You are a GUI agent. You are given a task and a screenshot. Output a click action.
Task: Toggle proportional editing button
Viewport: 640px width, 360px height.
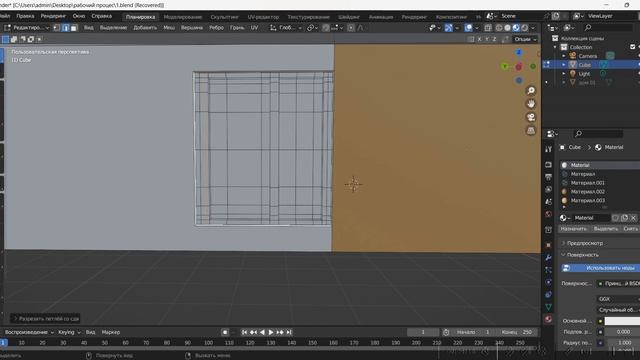click(x=351, y=28)
